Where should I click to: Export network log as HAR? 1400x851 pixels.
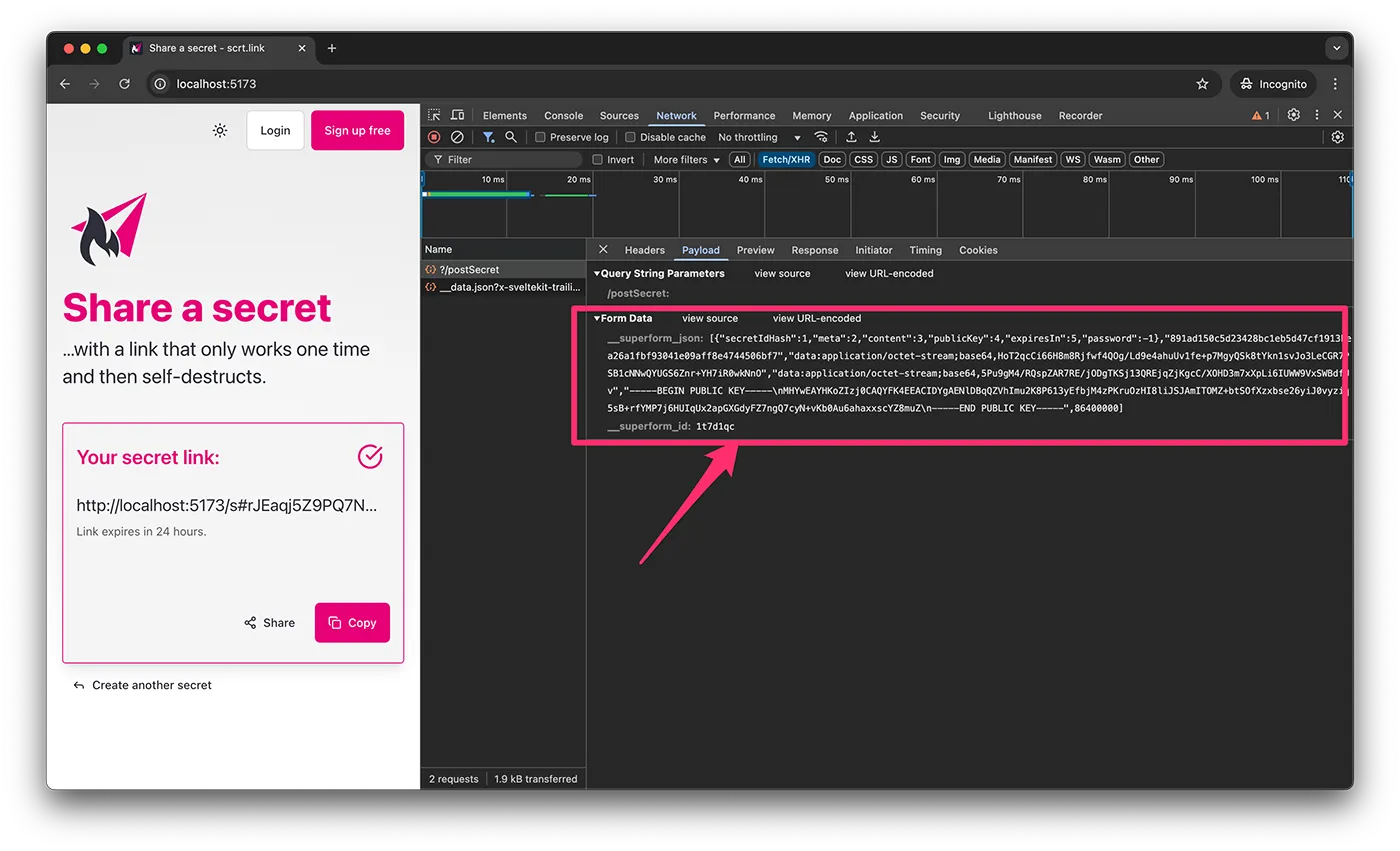[875, 137]
